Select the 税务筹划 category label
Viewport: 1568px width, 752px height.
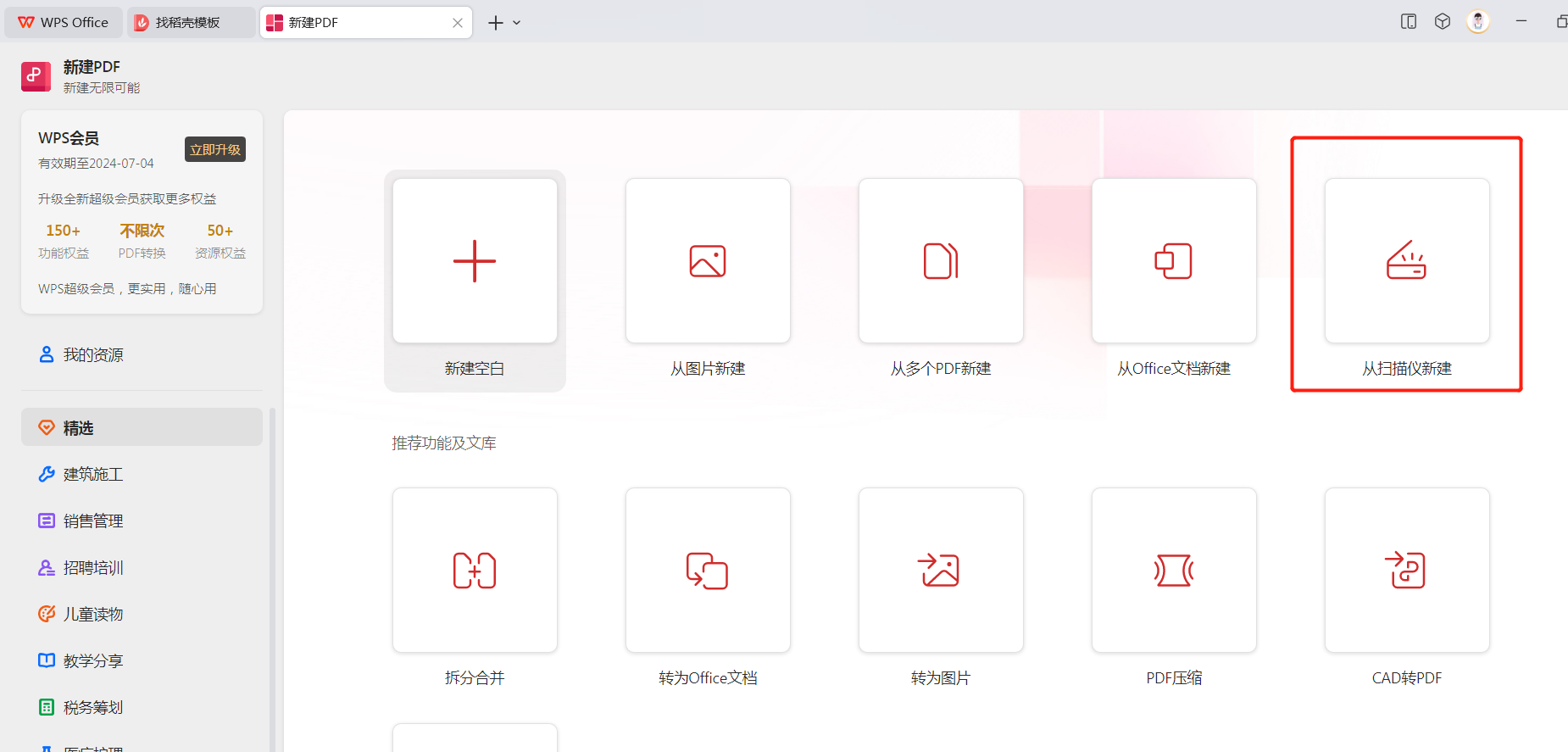[x=93, y=708]
